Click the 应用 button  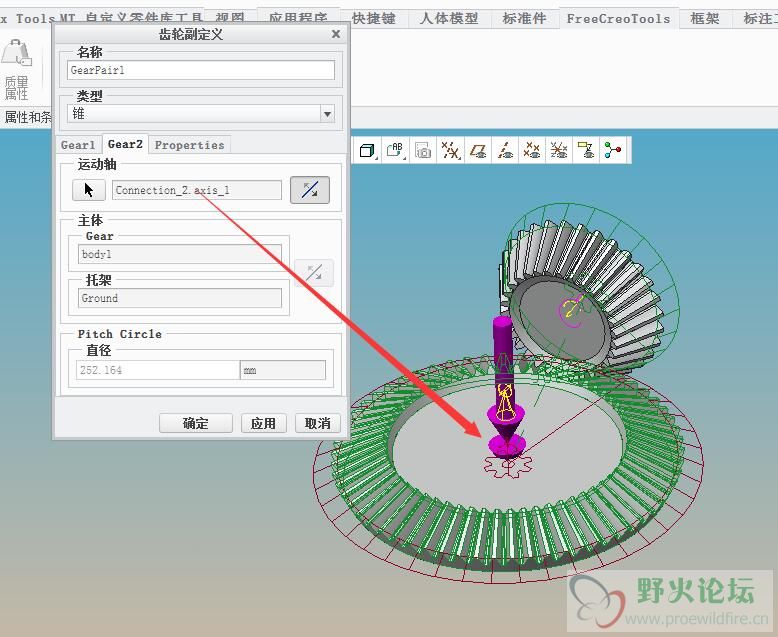pyautogui.click(x=263, y=423)
